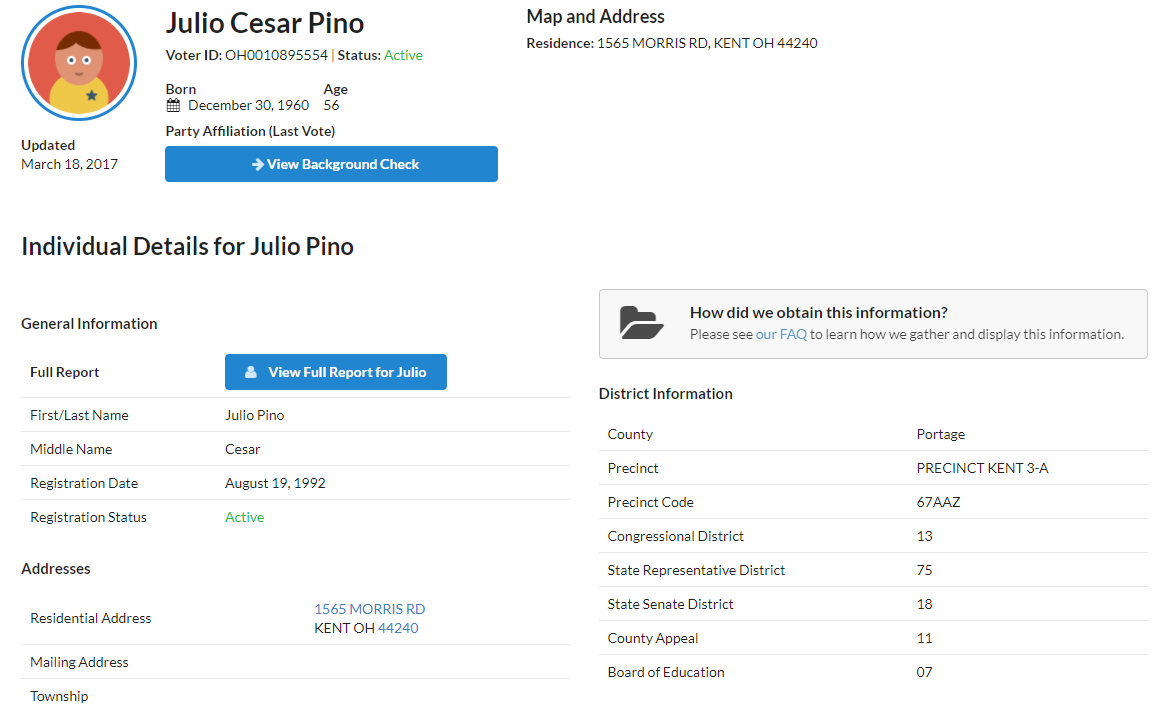1155x715 pixels.
Task: Click 'Individual Details for Julio Pino' heading
Action: (x=187, y=246)
